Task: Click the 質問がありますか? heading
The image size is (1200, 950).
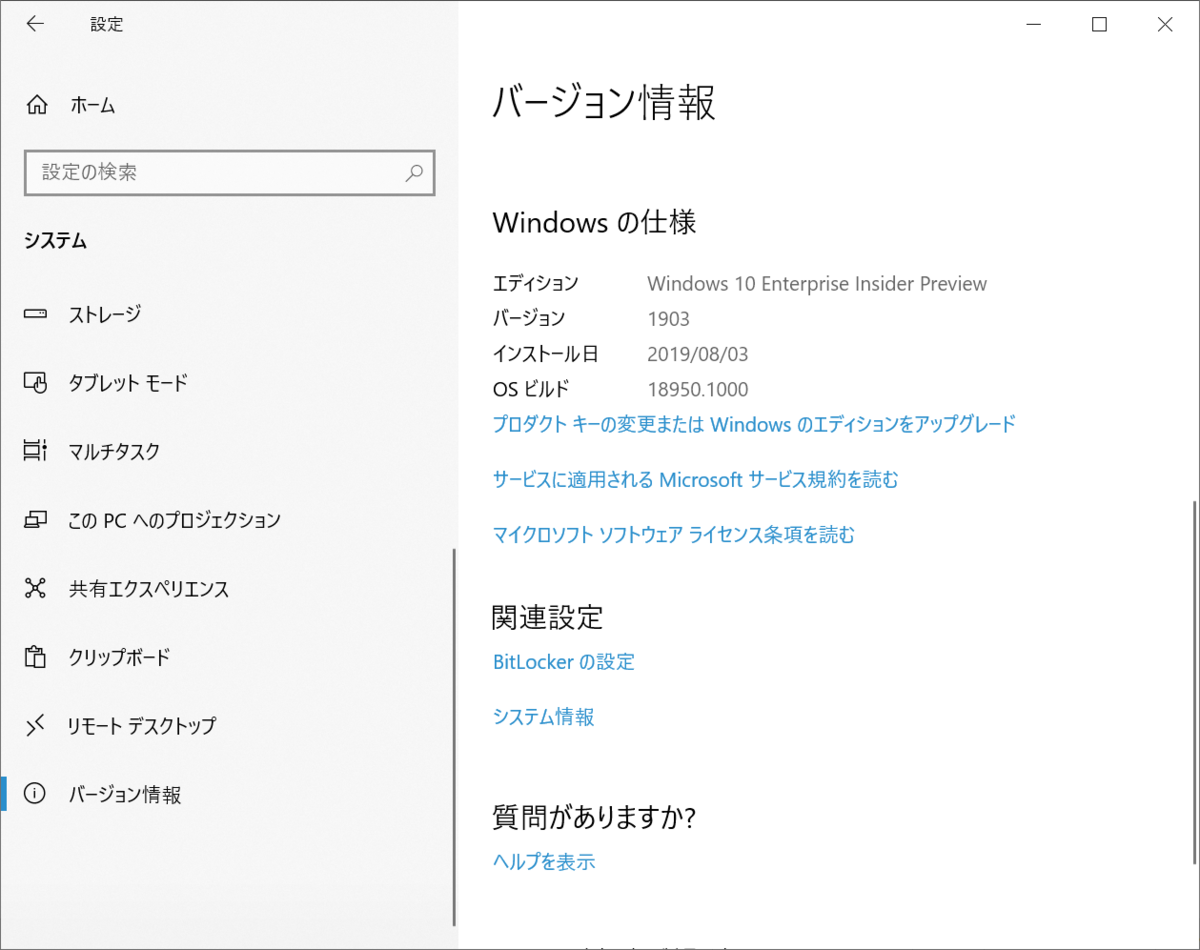Action: point(594,817)
